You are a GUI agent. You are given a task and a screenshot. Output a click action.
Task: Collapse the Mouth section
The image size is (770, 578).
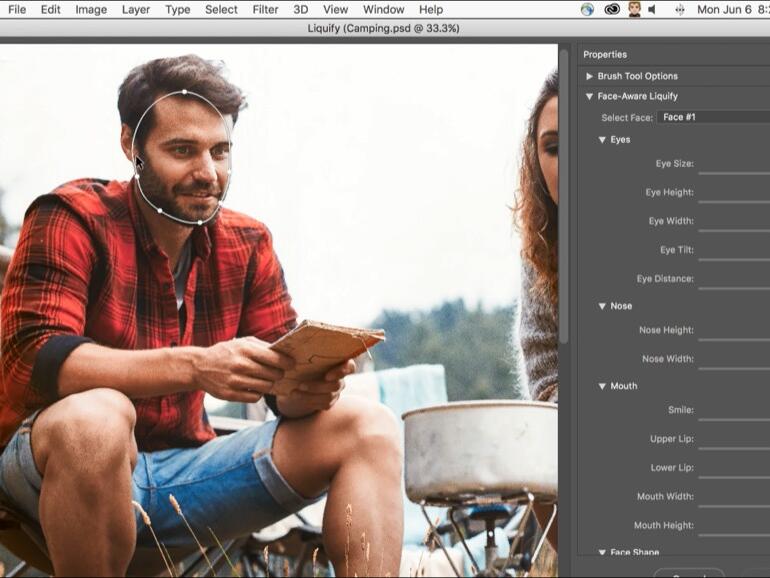point(602,386)
